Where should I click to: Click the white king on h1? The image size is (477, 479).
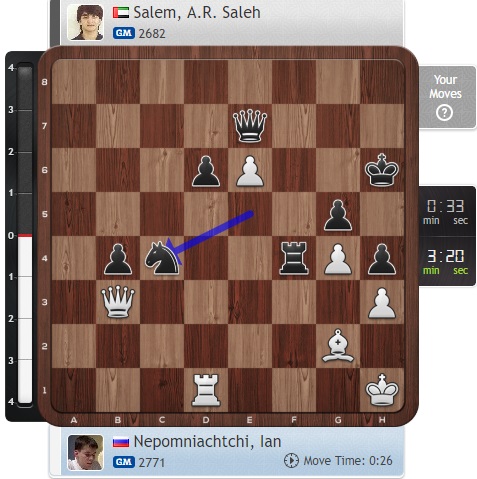point(382,390)
